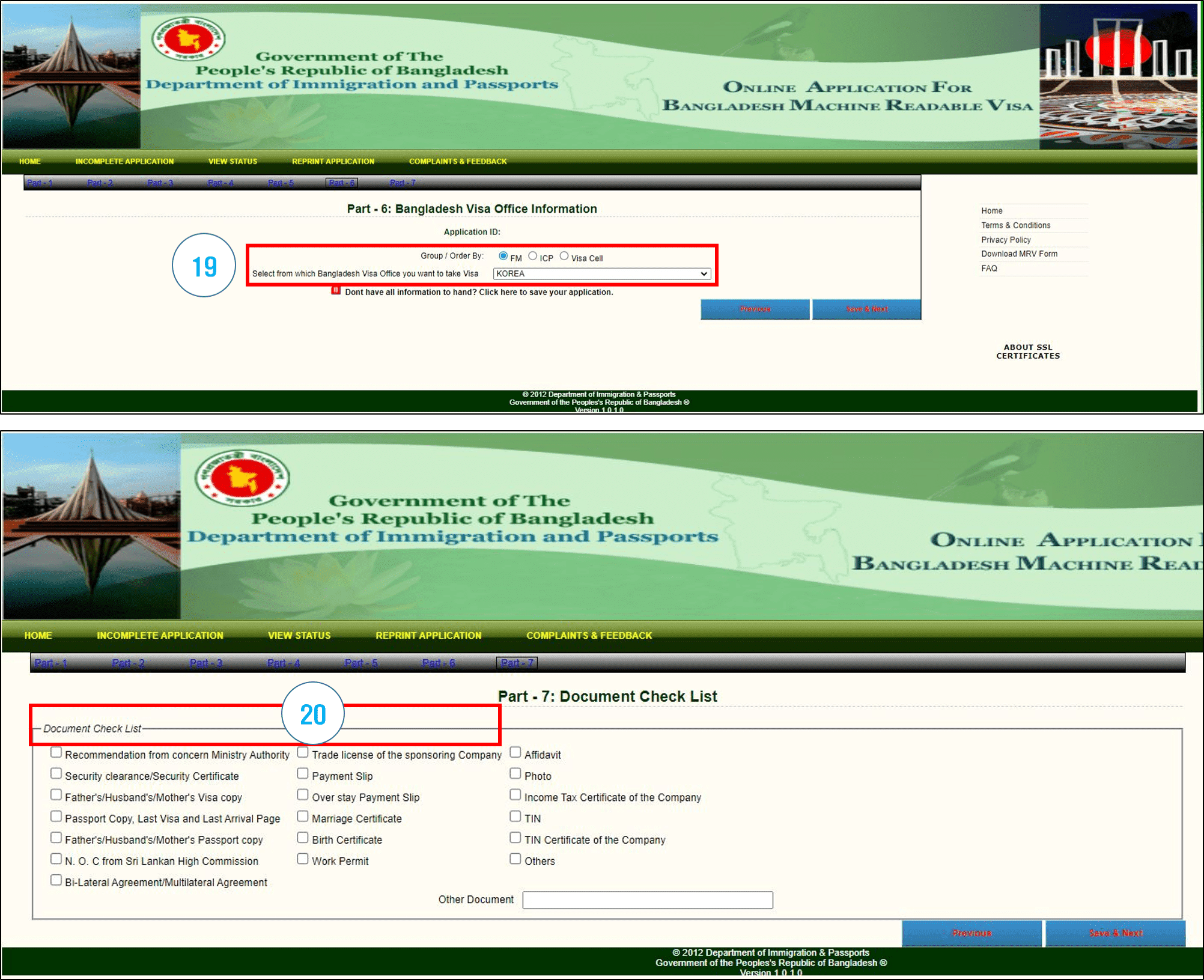Select the ICP radio button
Image resolution: width=1204 pixels, height=980 pixels.
click(533, 256)
